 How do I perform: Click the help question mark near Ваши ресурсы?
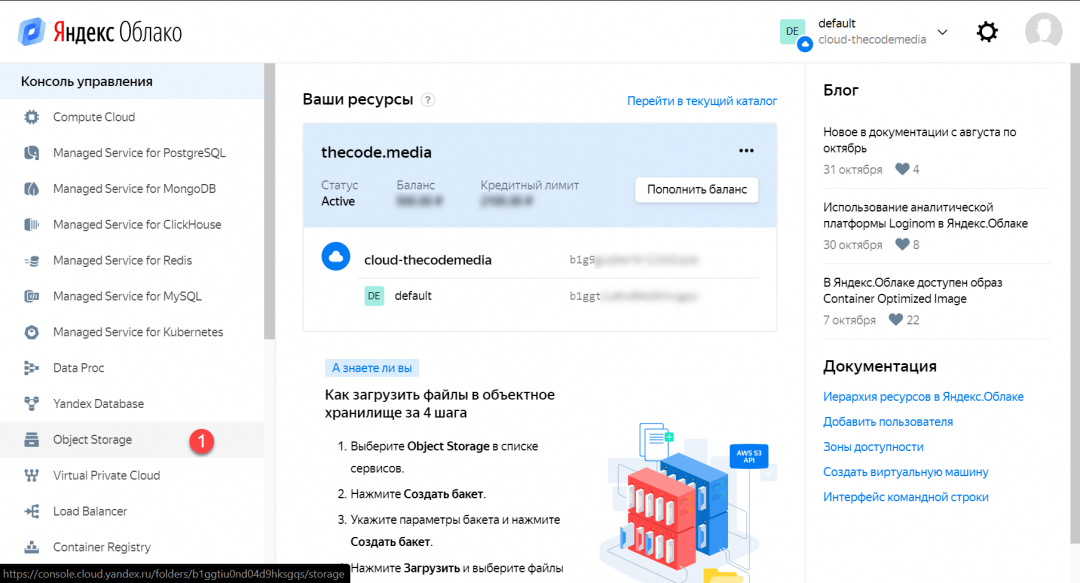pyautogui.click(x=428, y=100)
